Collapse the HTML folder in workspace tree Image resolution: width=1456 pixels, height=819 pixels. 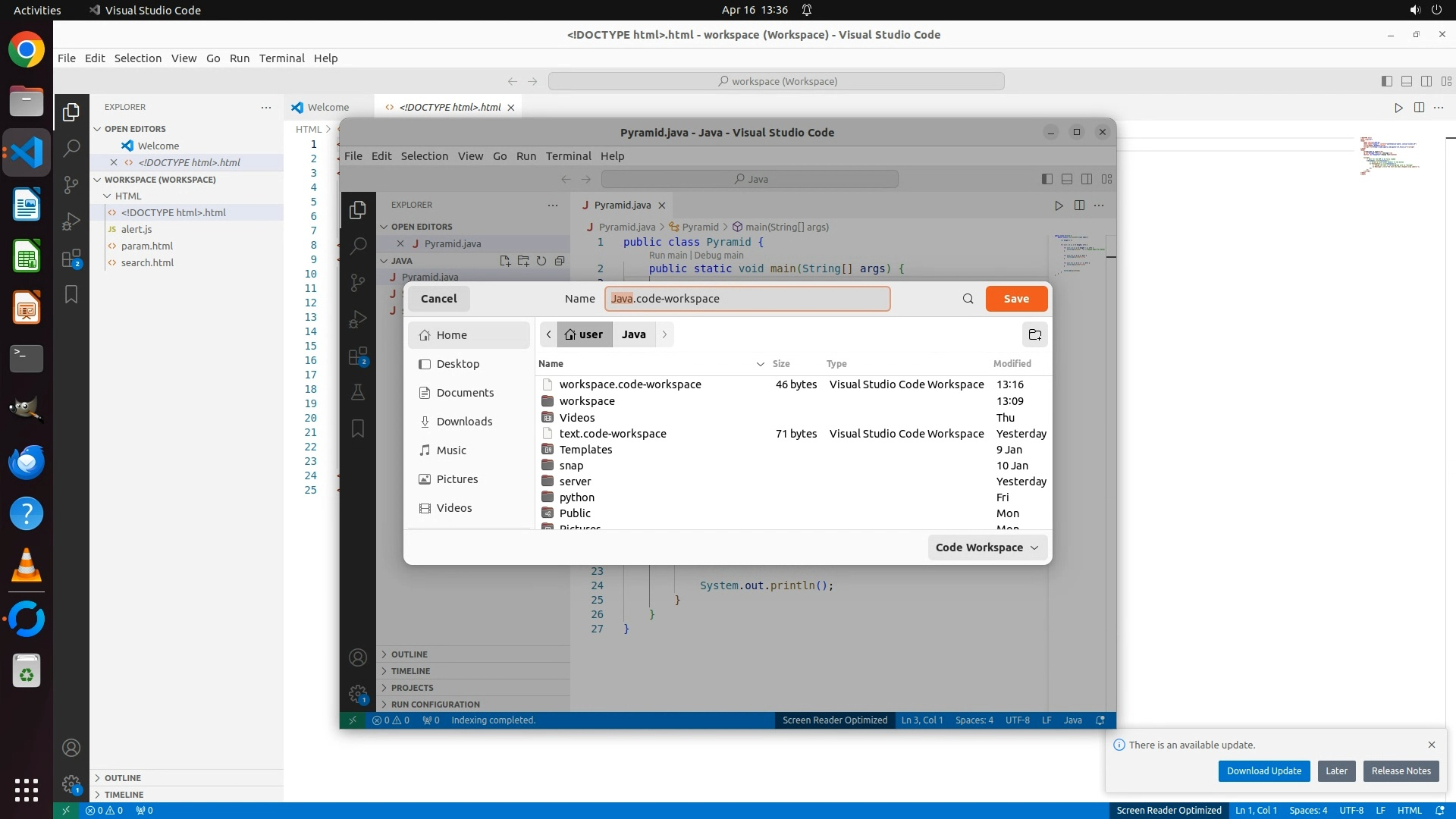pyautogui.click(x=107, y=196)
